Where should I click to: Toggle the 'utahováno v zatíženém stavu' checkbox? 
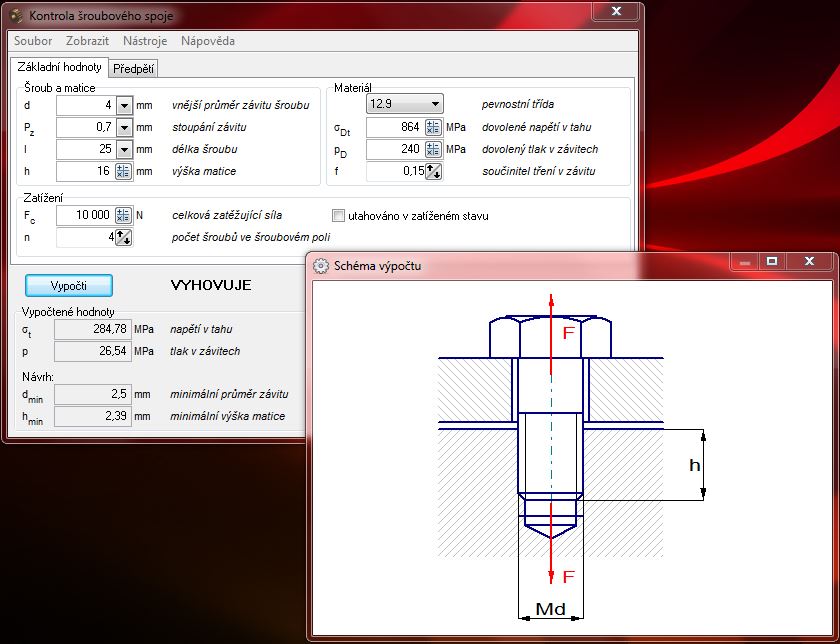click(x=338, y=215)
